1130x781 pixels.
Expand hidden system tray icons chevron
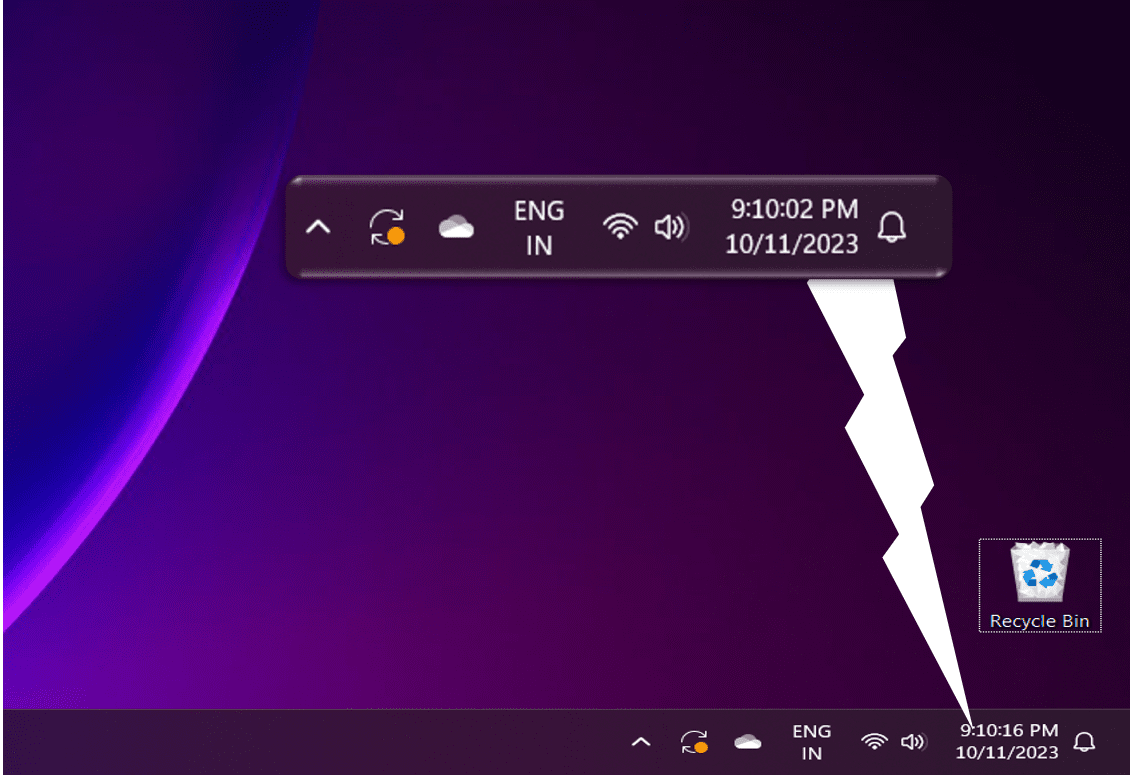(x=640, y=742)
